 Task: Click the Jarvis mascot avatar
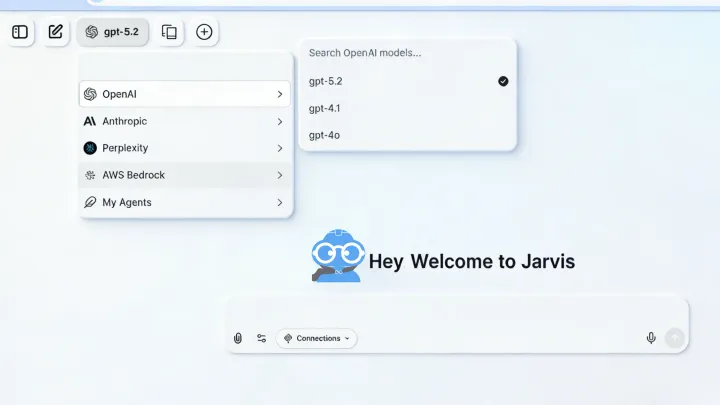coord(338,255)
